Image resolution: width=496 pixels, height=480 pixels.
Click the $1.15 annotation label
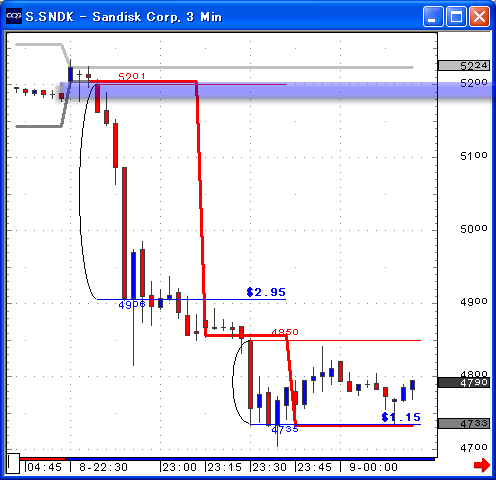tap(401, 417)
